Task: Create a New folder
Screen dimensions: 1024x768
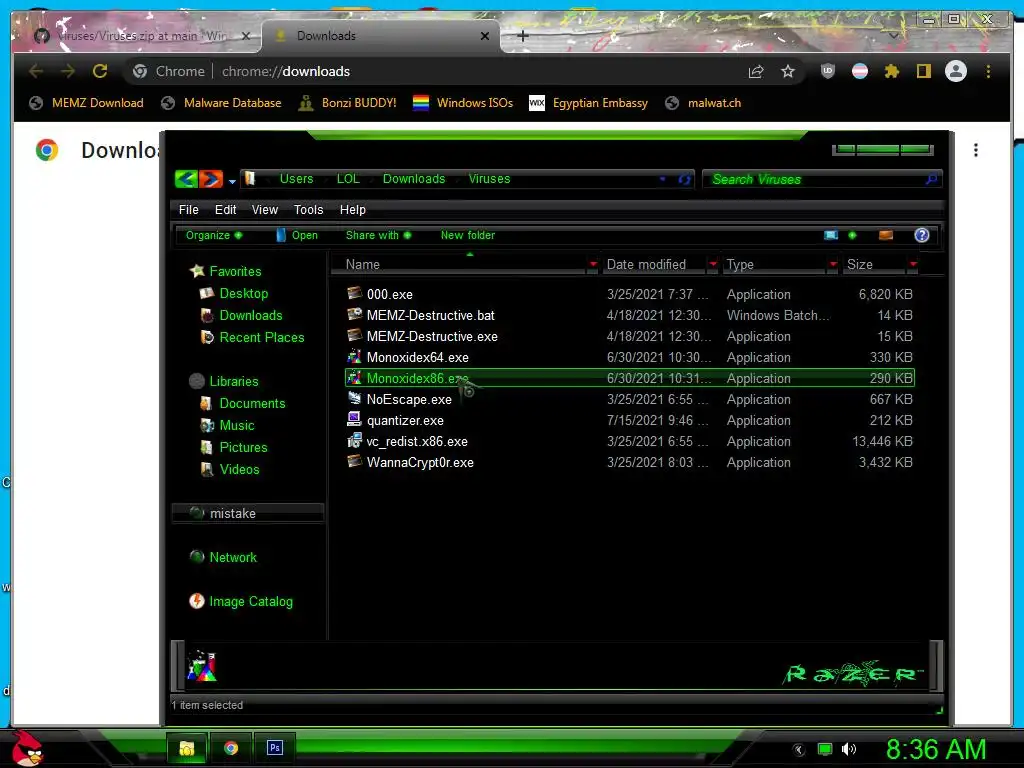Action: (x=468, y=235)
